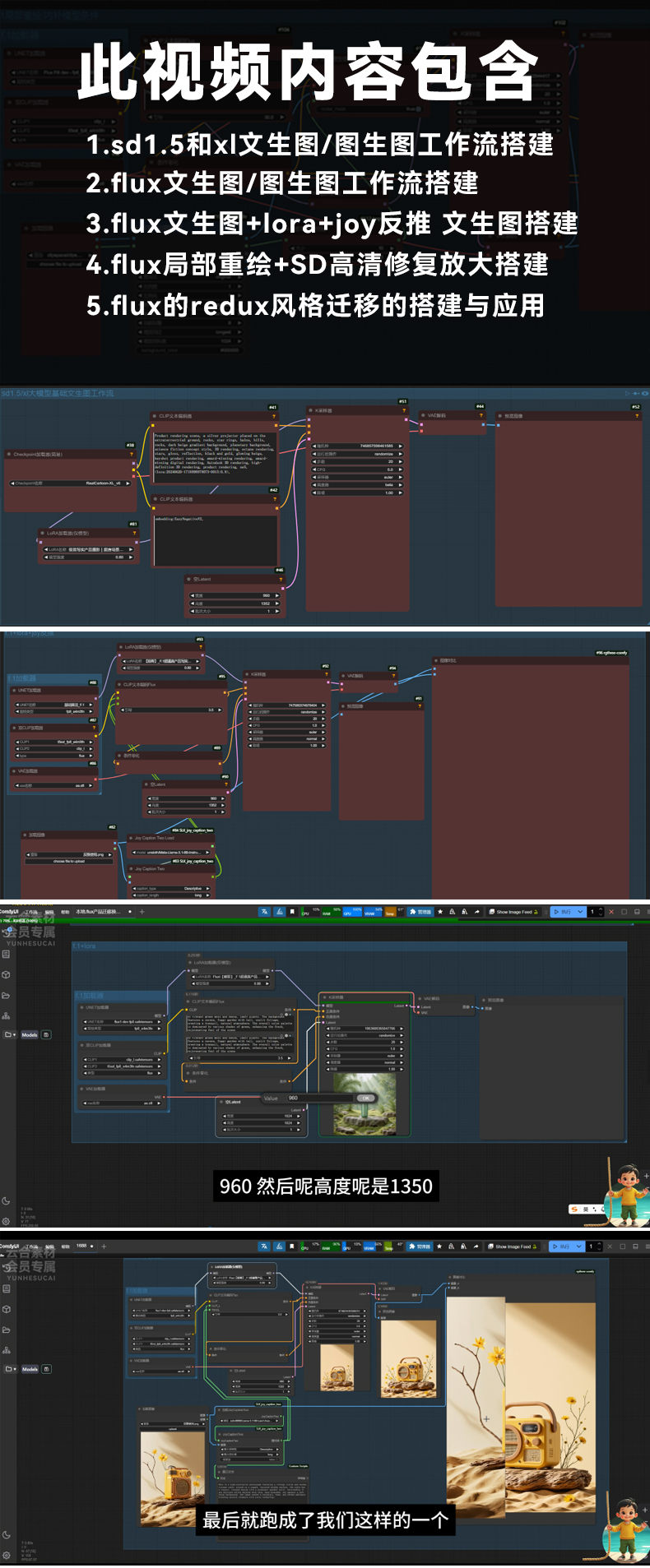Collapse the Checkpoint加载器(简易) node via its title dot

click(x=9, y=455)
